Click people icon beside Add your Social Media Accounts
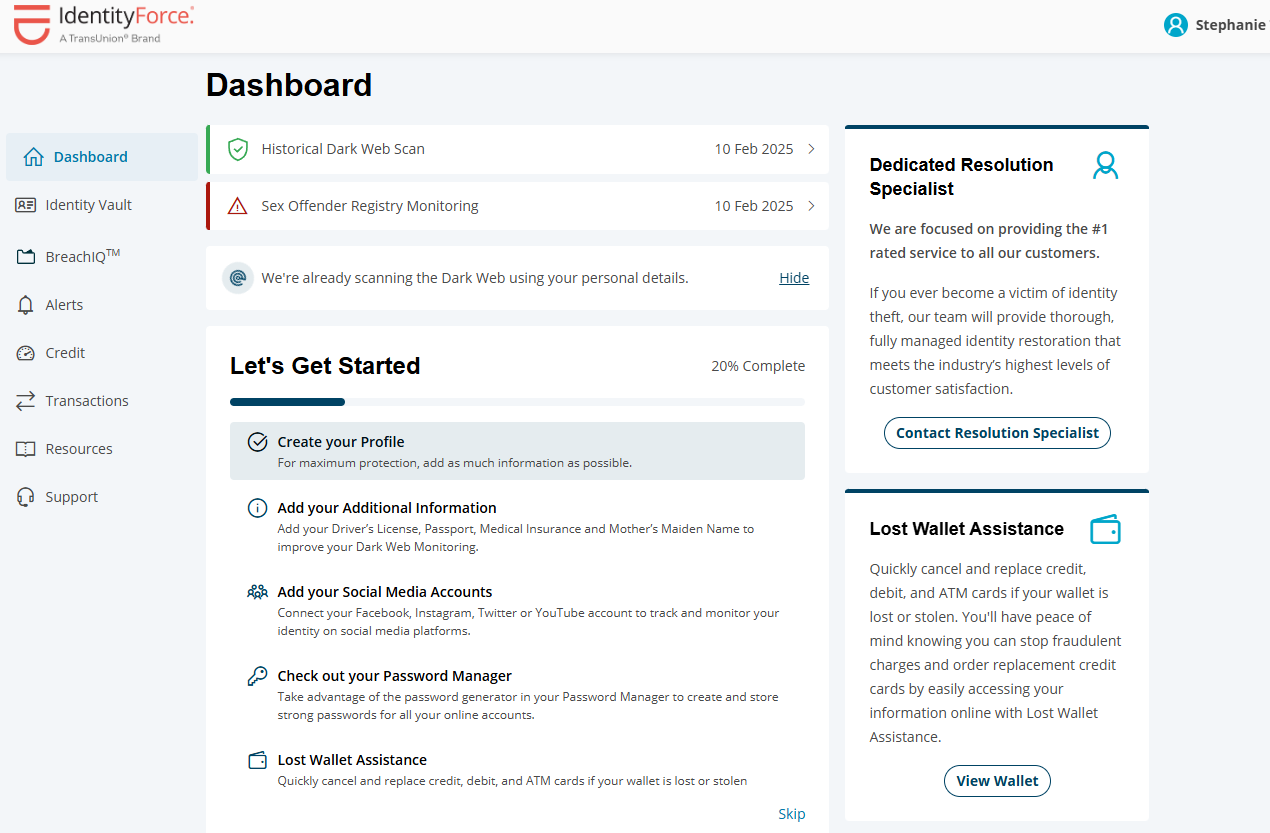 click(x=257, y=592)
